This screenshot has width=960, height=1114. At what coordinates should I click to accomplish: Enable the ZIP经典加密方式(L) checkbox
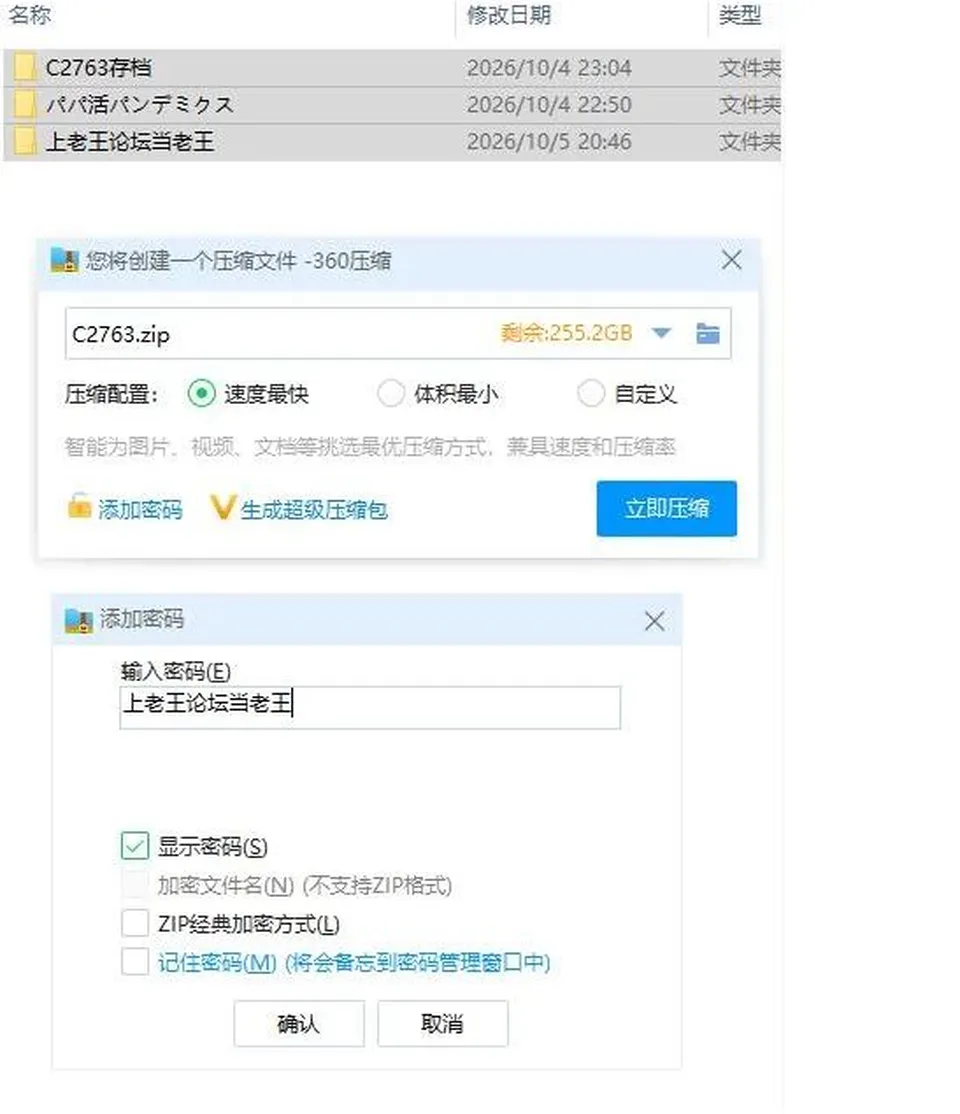135,924
